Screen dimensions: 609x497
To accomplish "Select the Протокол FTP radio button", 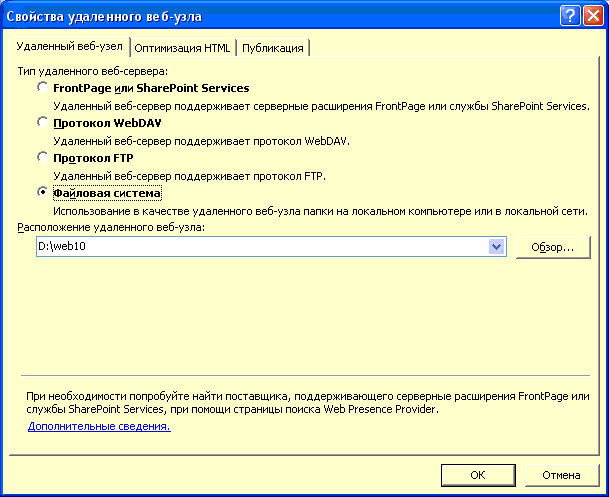I will [42, 157].
